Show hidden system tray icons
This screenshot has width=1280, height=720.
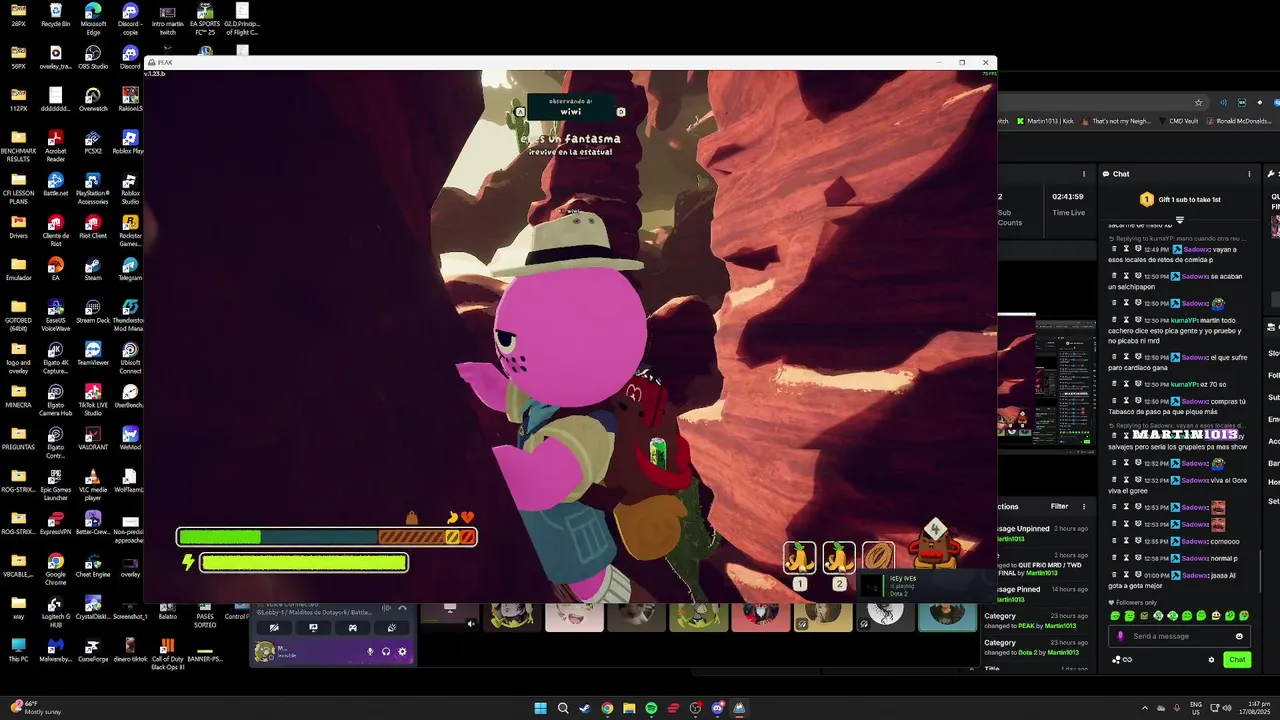(1145, 708)
